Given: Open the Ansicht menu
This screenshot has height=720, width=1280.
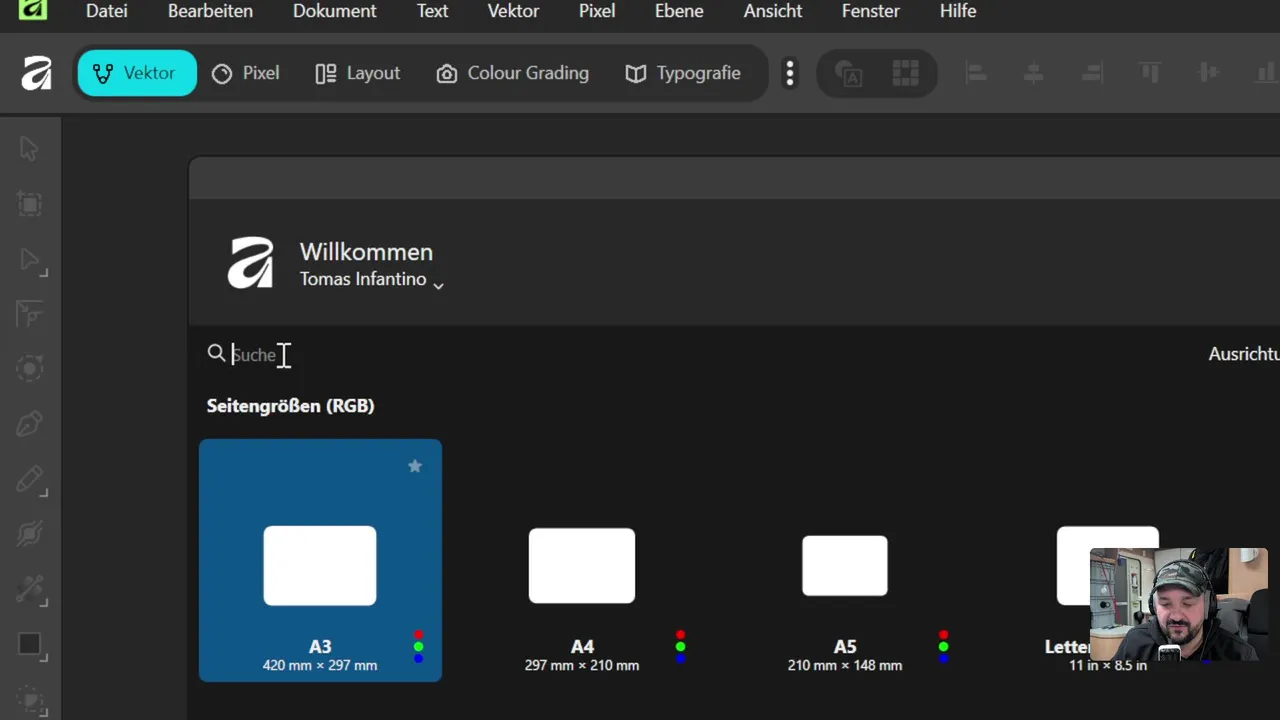Looking at the screenshot, I should coord(773,11).
